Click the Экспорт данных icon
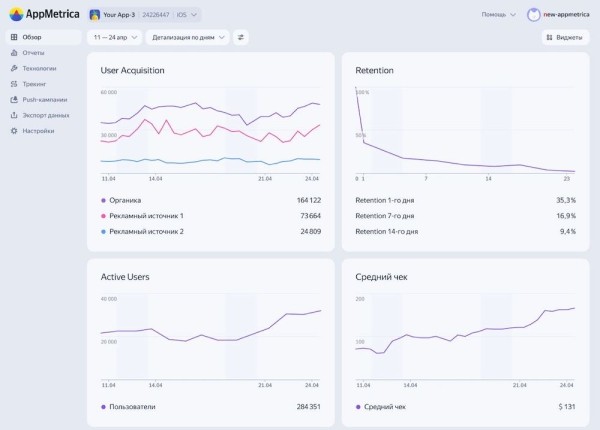Screen dimensions: 600x430 [x=13, y=115]
